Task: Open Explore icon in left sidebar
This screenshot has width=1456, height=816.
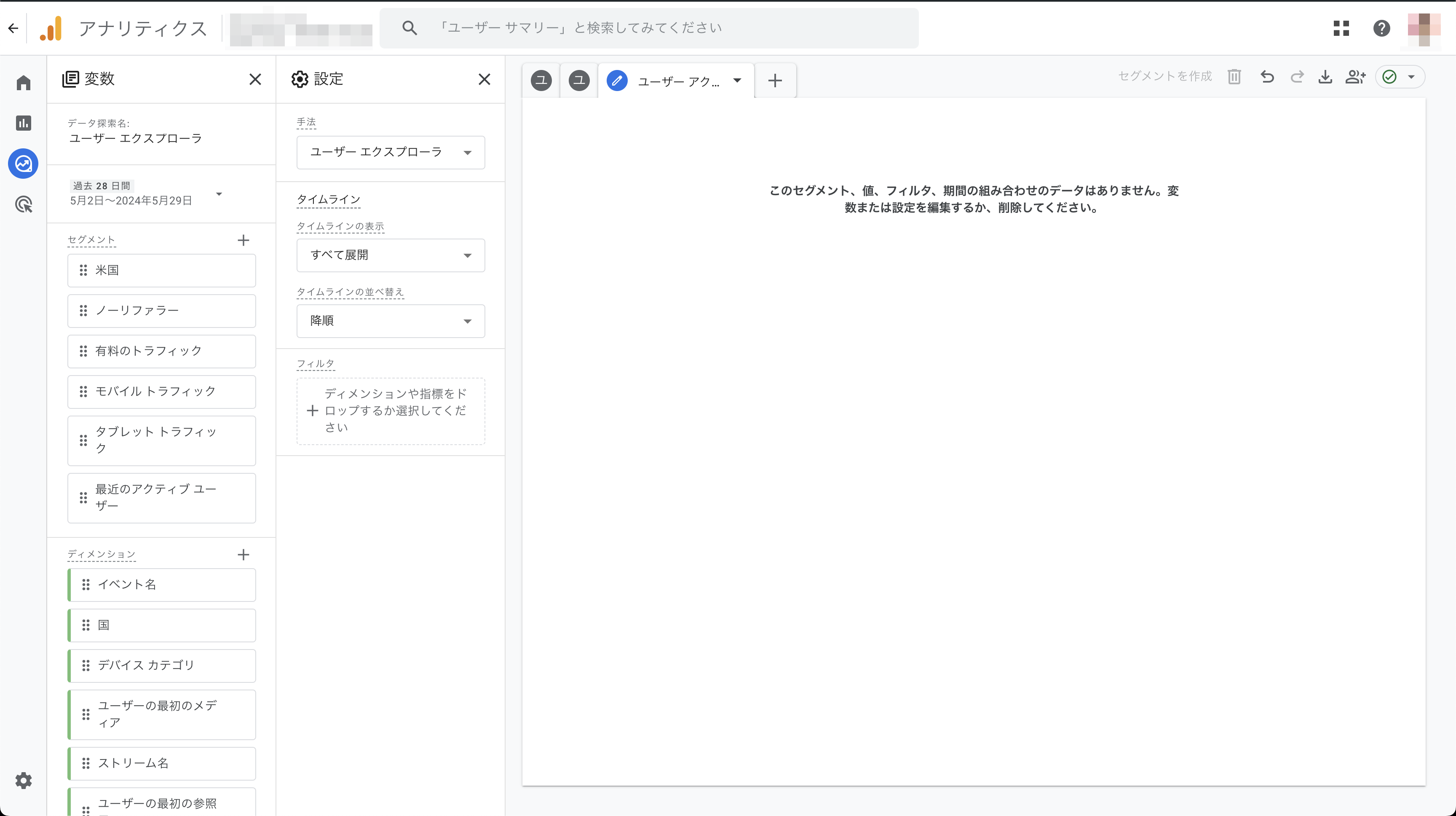Action: tap(23, 164)
